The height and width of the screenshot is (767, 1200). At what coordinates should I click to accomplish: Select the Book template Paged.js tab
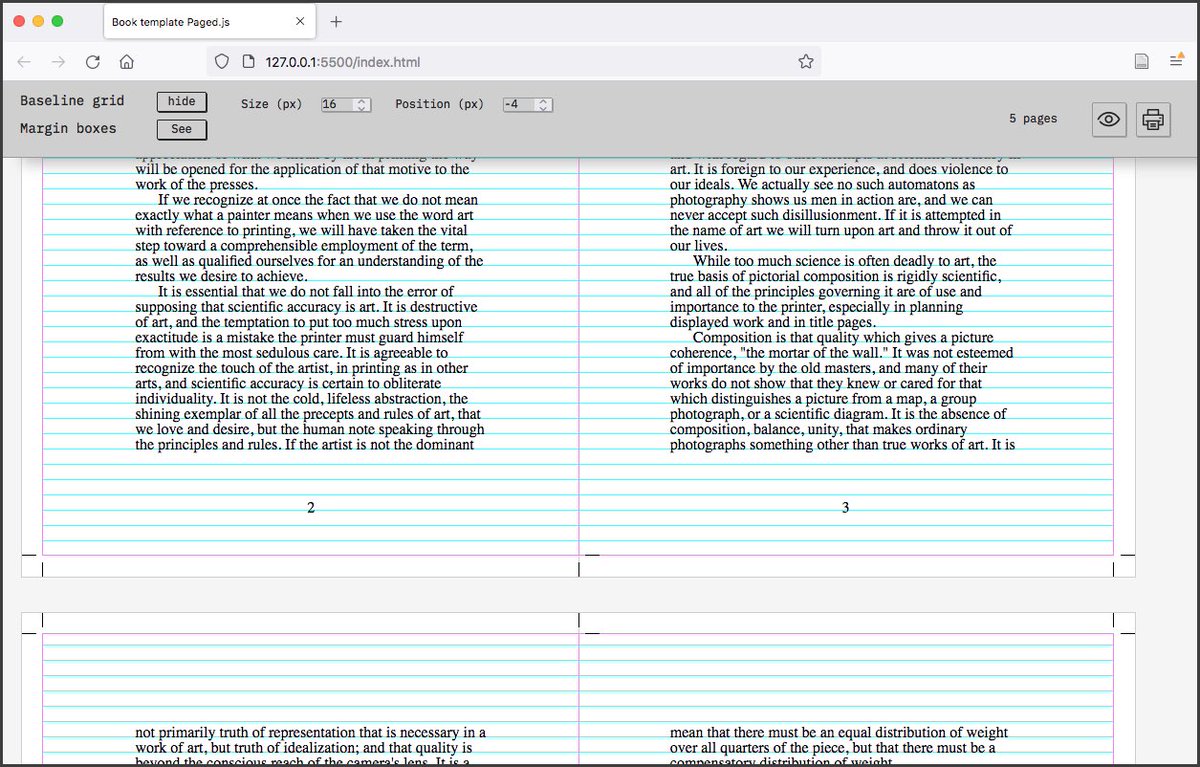coord(209,21)
